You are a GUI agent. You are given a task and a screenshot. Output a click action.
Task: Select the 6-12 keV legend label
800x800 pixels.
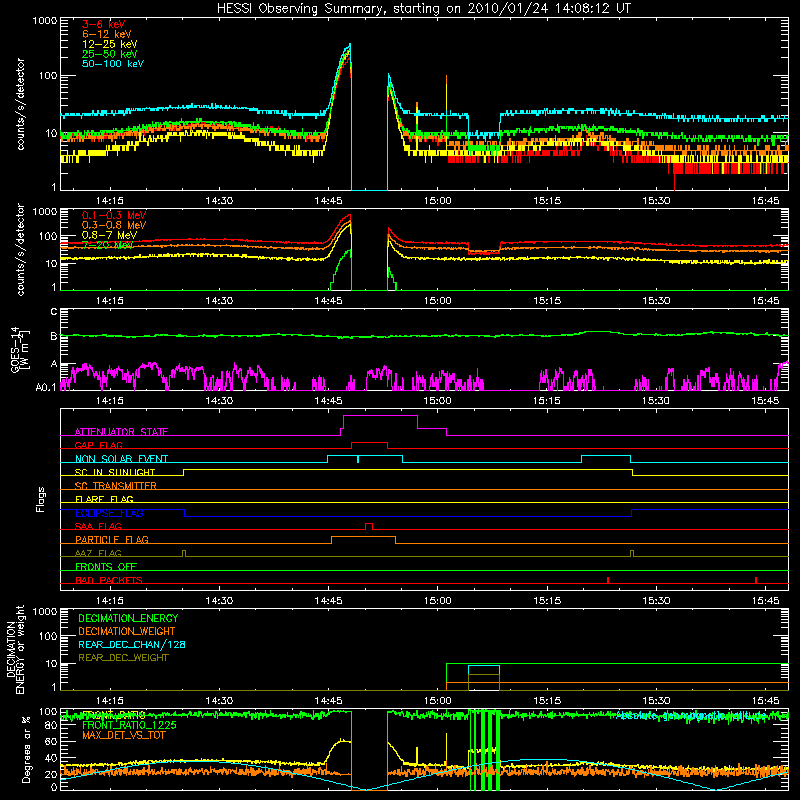click(x=107, y=34)
